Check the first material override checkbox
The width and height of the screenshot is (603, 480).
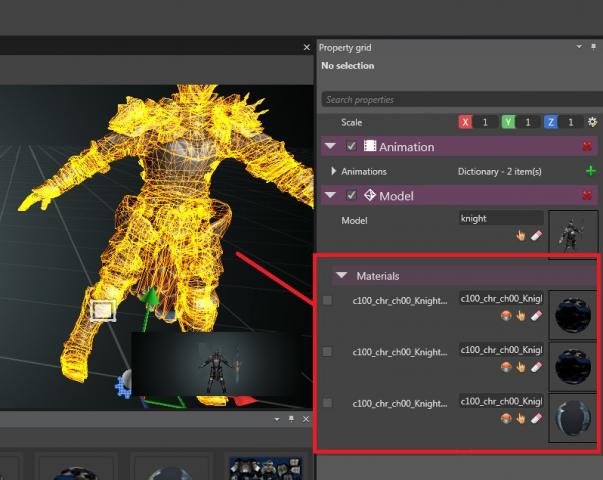[328, 300]
